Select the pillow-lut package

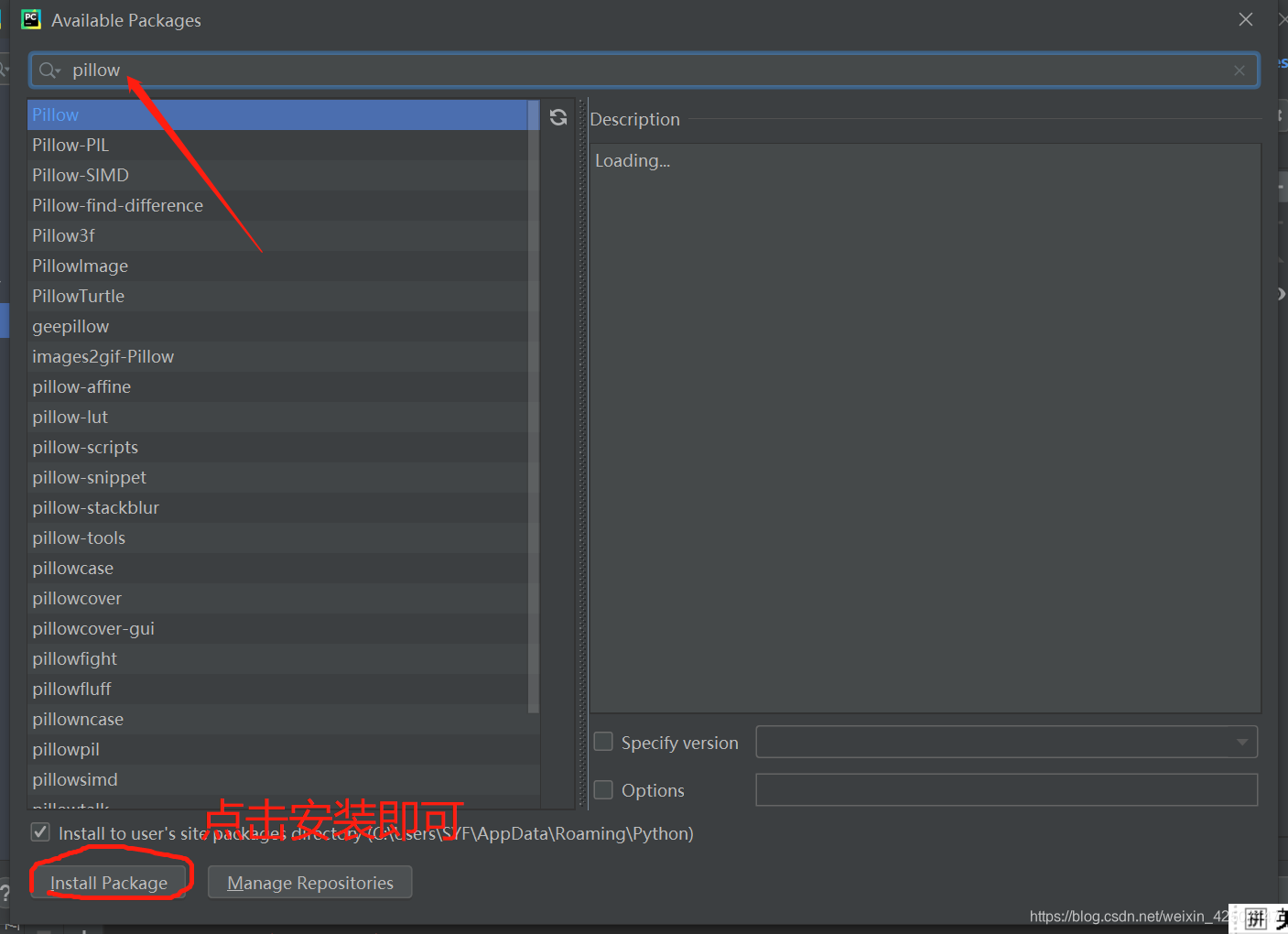tap(278, 417)
